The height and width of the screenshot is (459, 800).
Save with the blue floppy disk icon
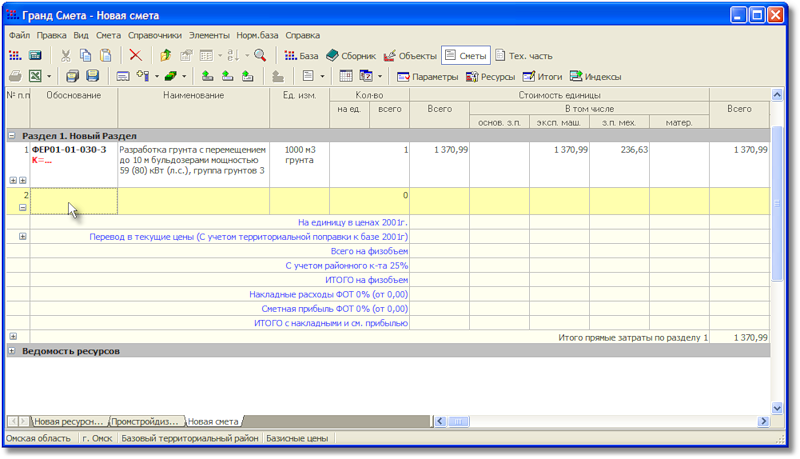coord(92,76)
